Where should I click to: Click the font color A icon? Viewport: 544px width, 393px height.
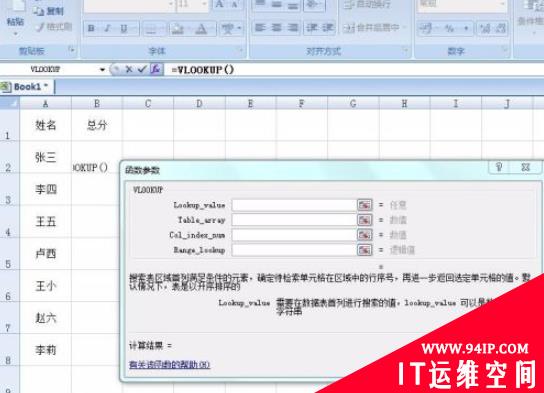coord(201,29)
